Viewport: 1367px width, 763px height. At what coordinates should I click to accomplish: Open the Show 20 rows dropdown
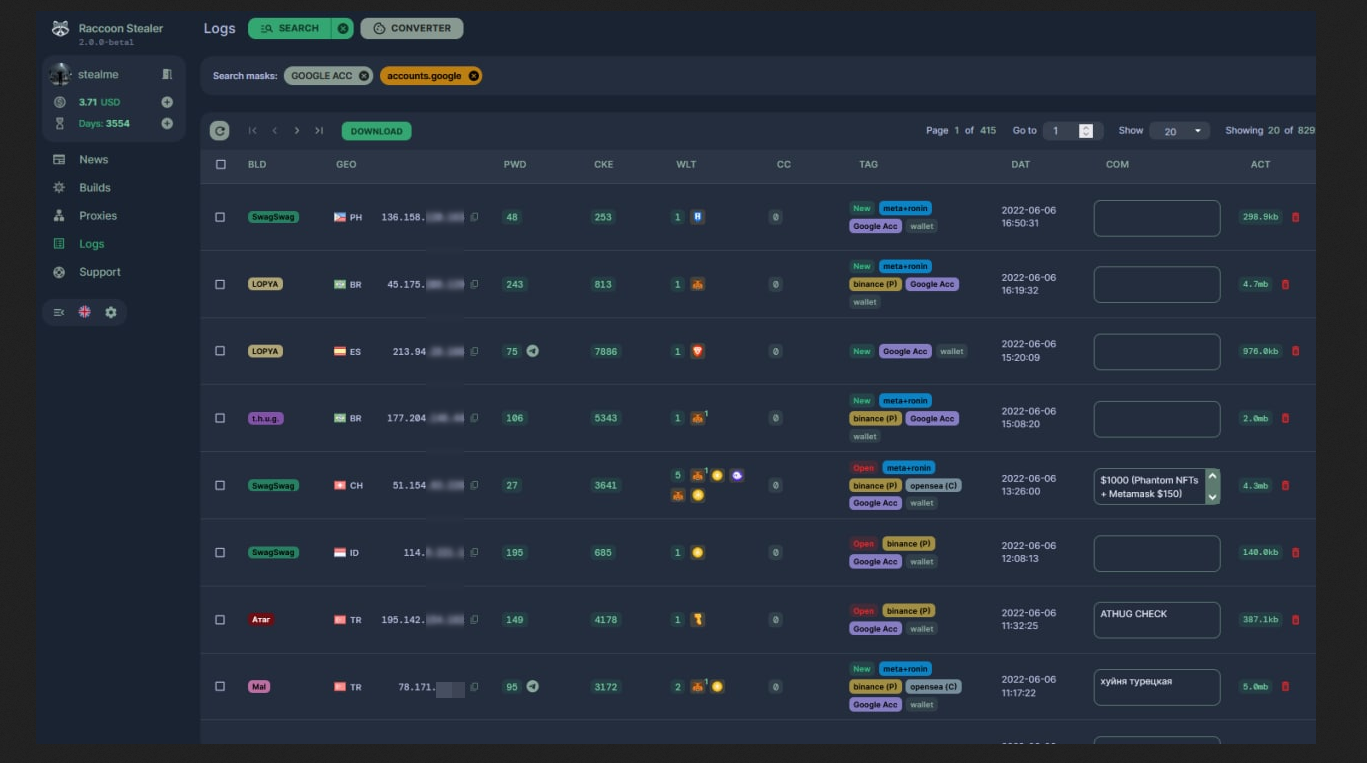pos(1179,131)
